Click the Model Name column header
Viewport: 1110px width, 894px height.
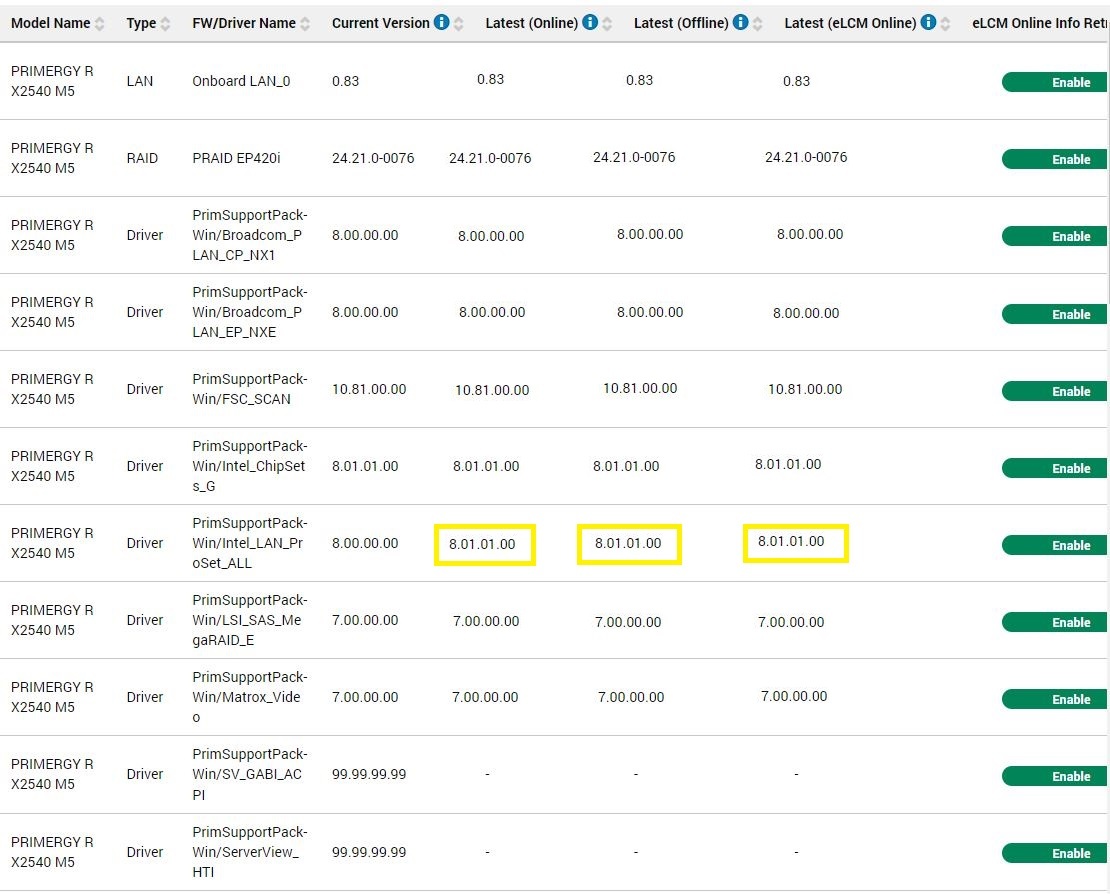[50, 23]
